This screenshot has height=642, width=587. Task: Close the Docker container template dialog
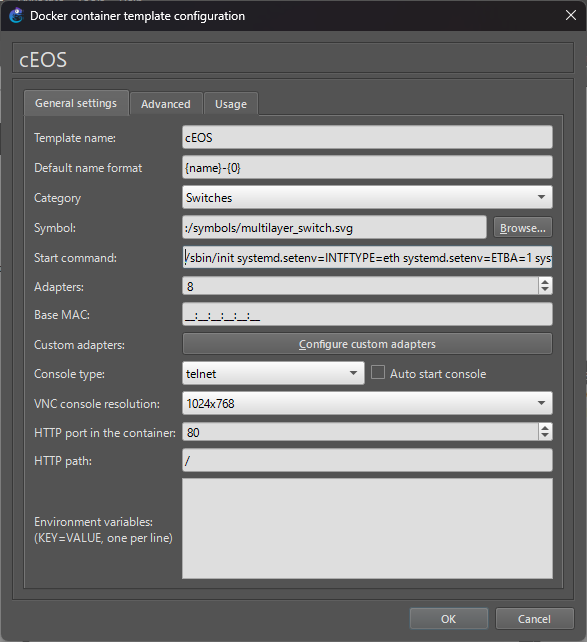pyautogui.click(x=571, y=16)
